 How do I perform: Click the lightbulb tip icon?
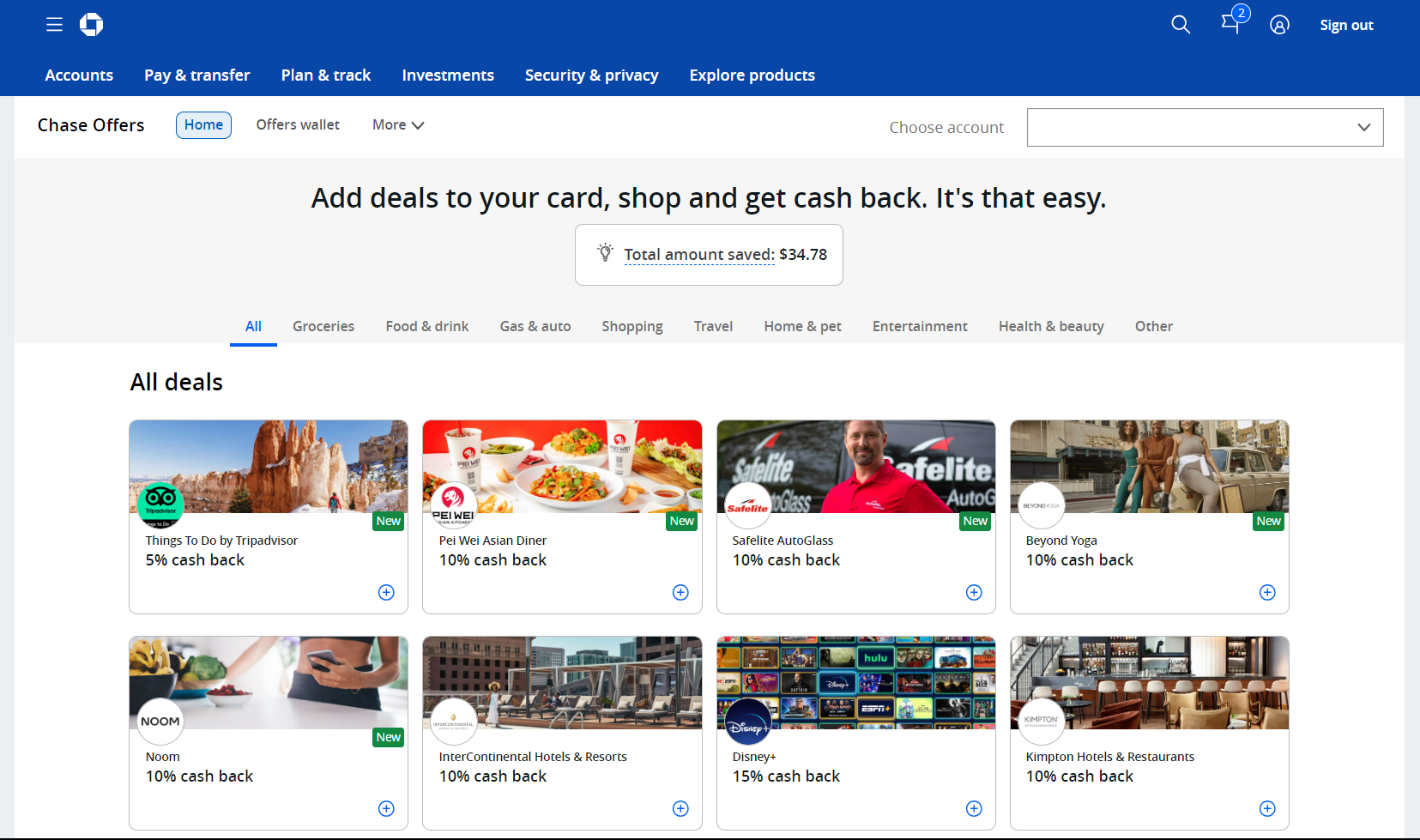click(605, 253)
